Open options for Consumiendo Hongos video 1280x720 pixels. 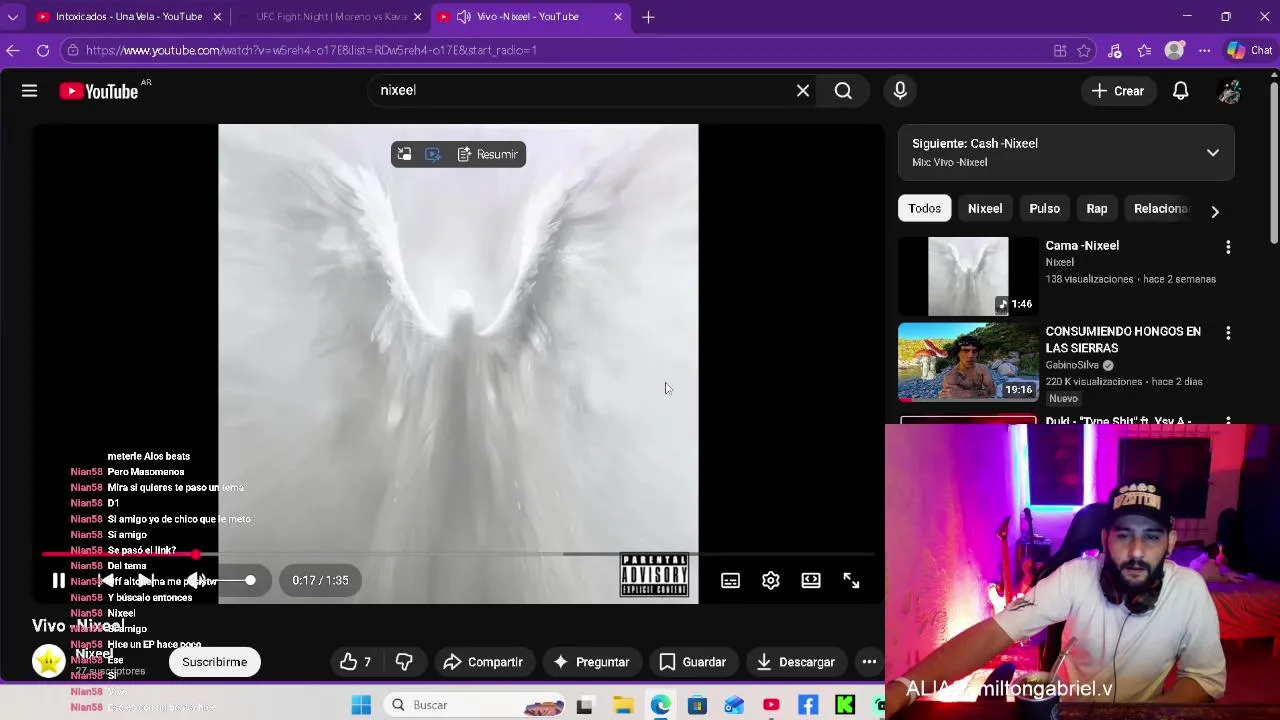point(1228,332)
